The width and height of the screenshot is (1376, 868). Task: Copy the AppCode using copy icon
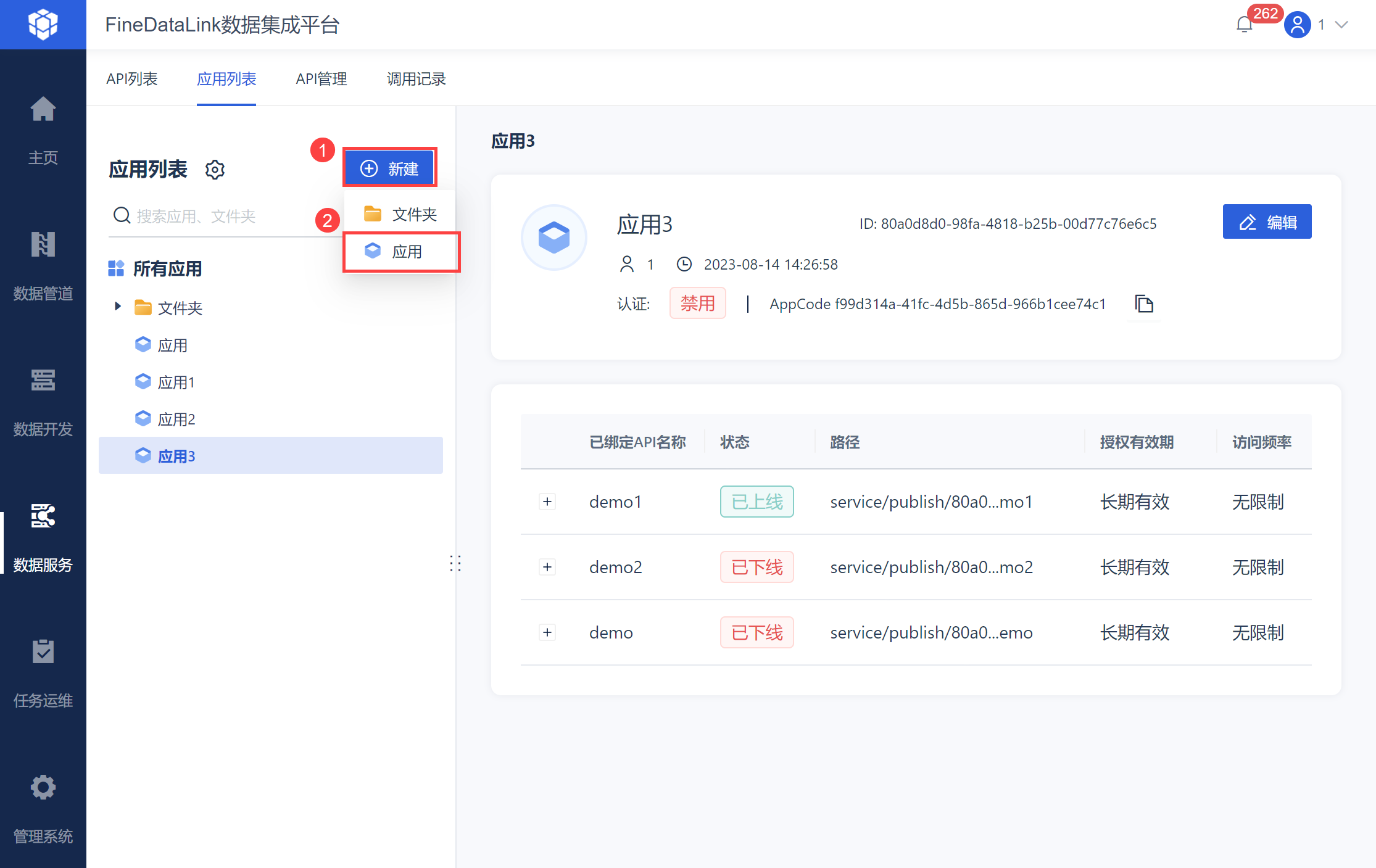(1144, 304)
